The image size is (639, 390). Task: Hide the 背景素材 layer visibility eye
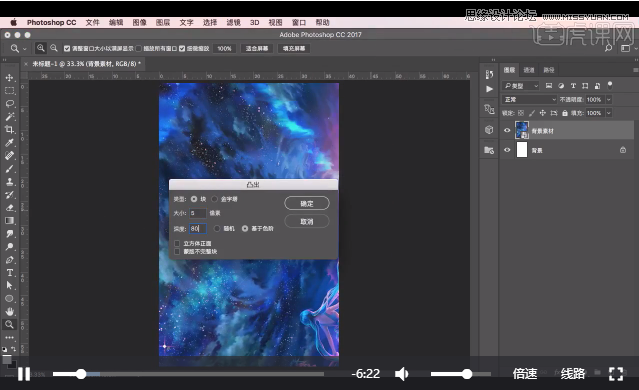(507, 131)
